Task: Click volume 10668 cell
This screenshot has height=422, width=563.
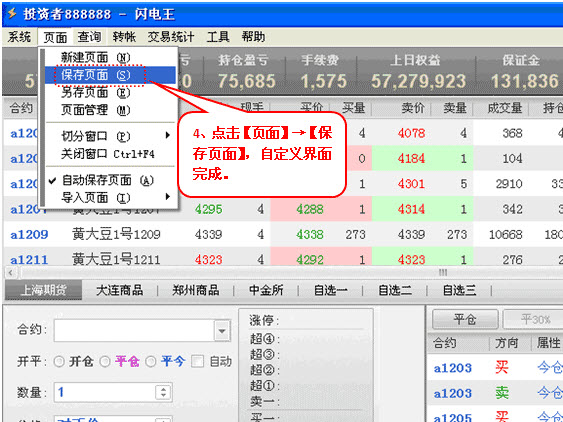Action: click(x=506, y=235)
